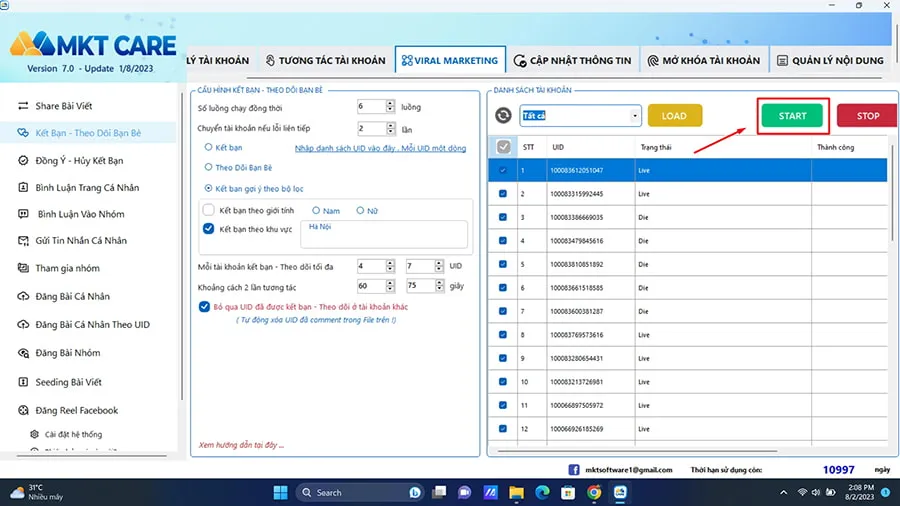900x506 pixels.
Task: Click the Seeding Bài Viết sidebar icon
Action: [24, 382]
